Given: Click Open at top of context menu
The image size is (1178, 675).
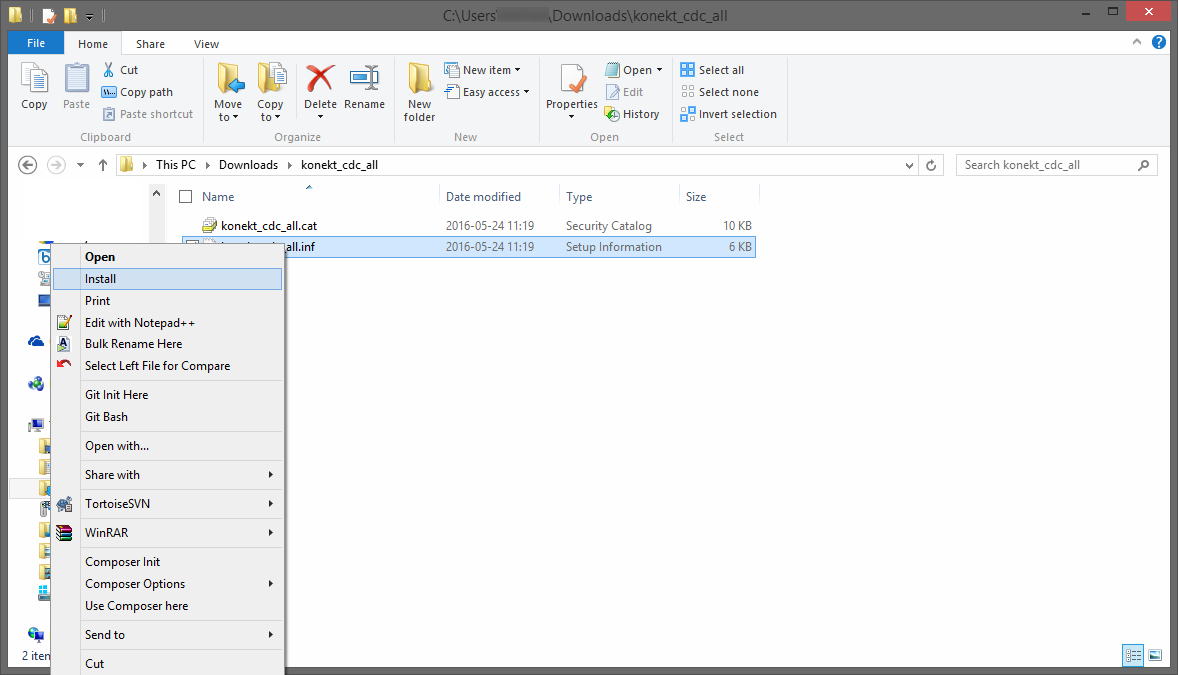Looking at the screenshot, I should click(x=168, y=257).
